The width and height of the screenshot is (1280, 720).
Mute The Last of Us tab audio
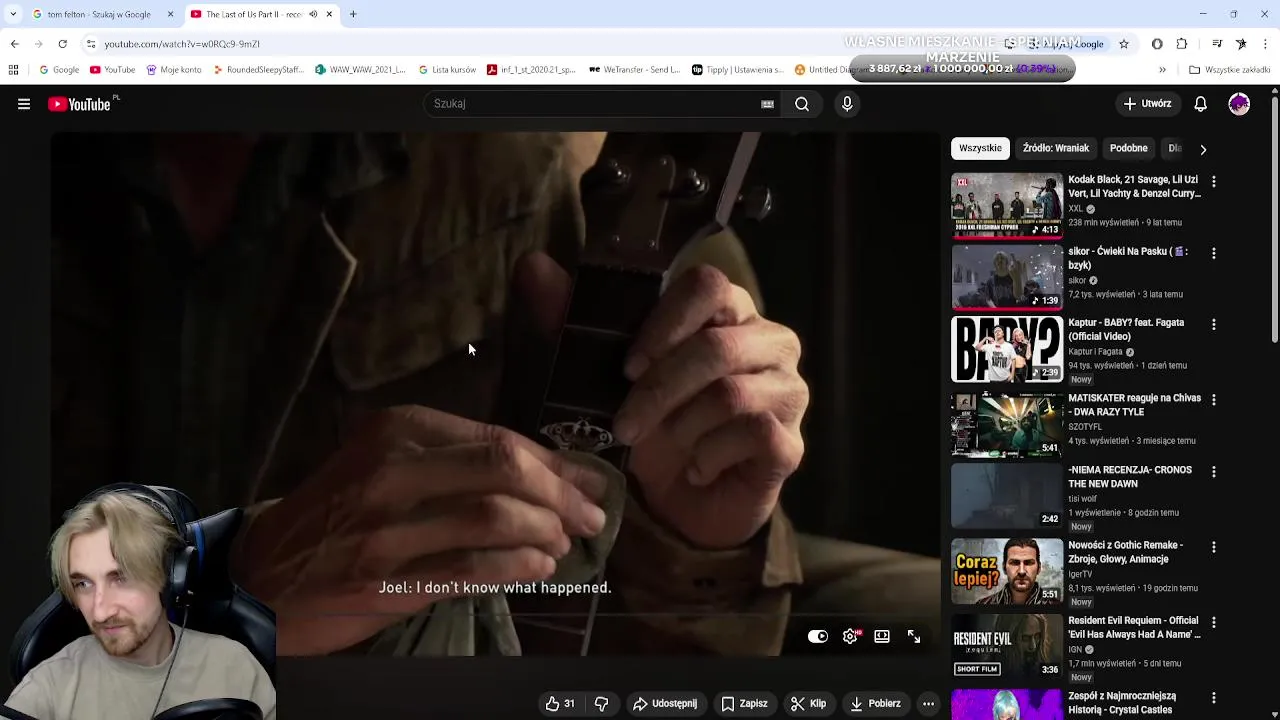click(313, 14)
